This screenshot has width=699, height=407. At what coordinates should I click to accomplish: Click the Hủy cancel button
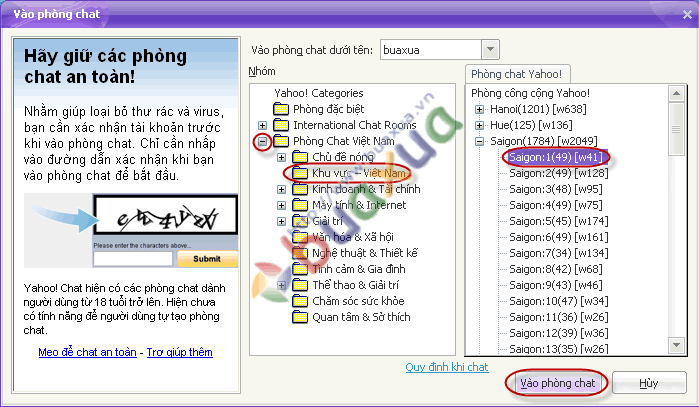(x=649, y=383)
